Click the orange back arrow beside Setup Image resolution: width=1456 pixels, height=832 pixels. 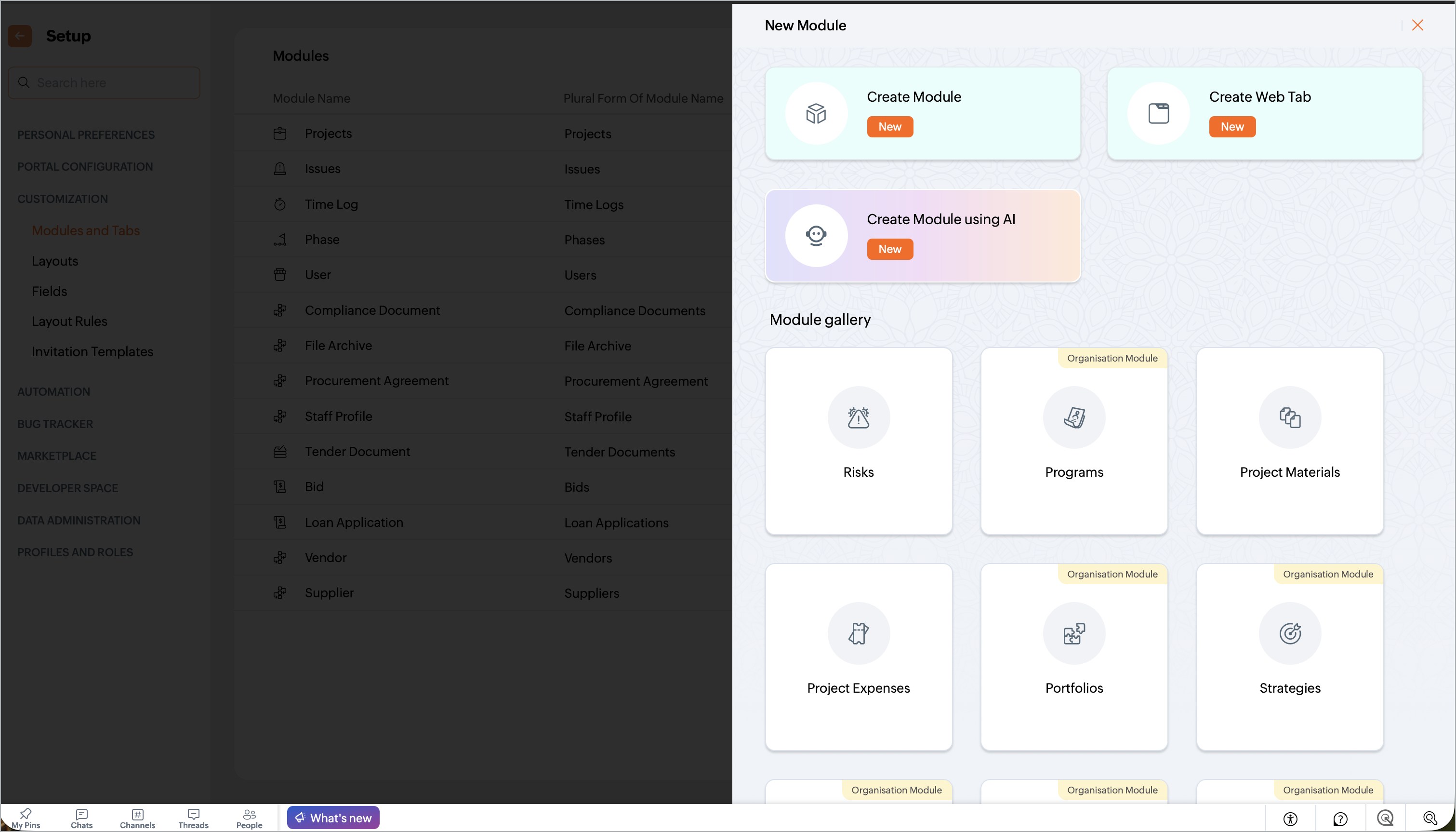(x=19, y=36)
